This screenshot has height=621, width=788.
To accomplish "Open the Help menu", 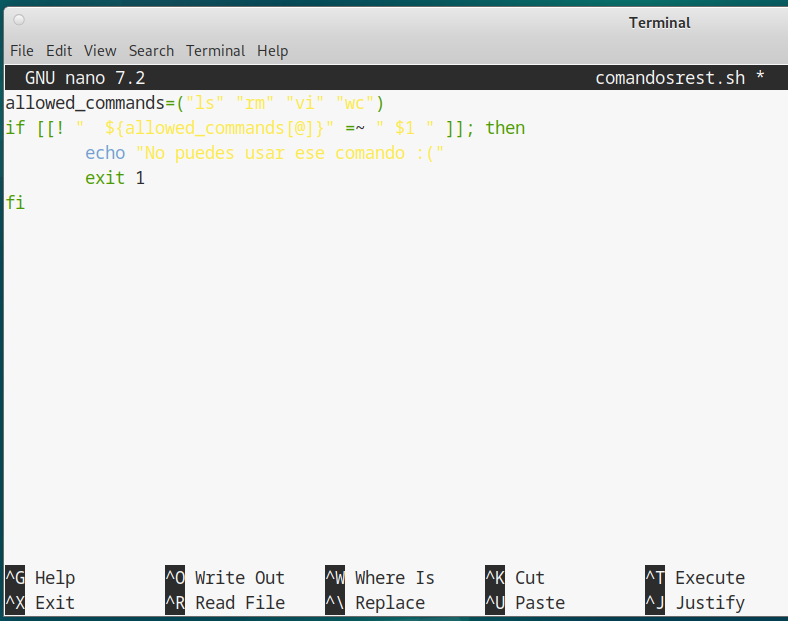I will point(272,51).
